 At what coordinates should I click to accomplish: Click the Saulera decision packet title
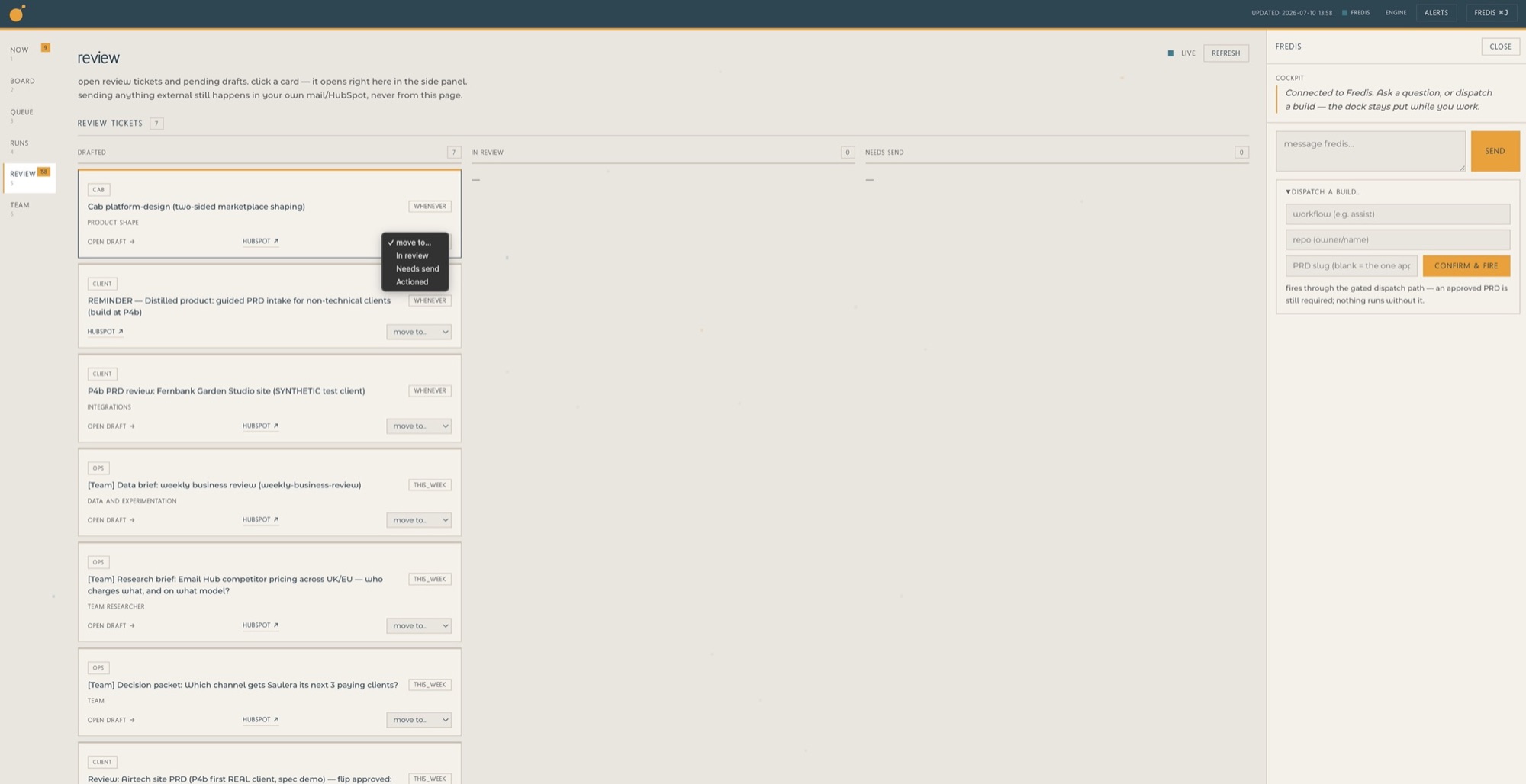(x=243, y=685)
